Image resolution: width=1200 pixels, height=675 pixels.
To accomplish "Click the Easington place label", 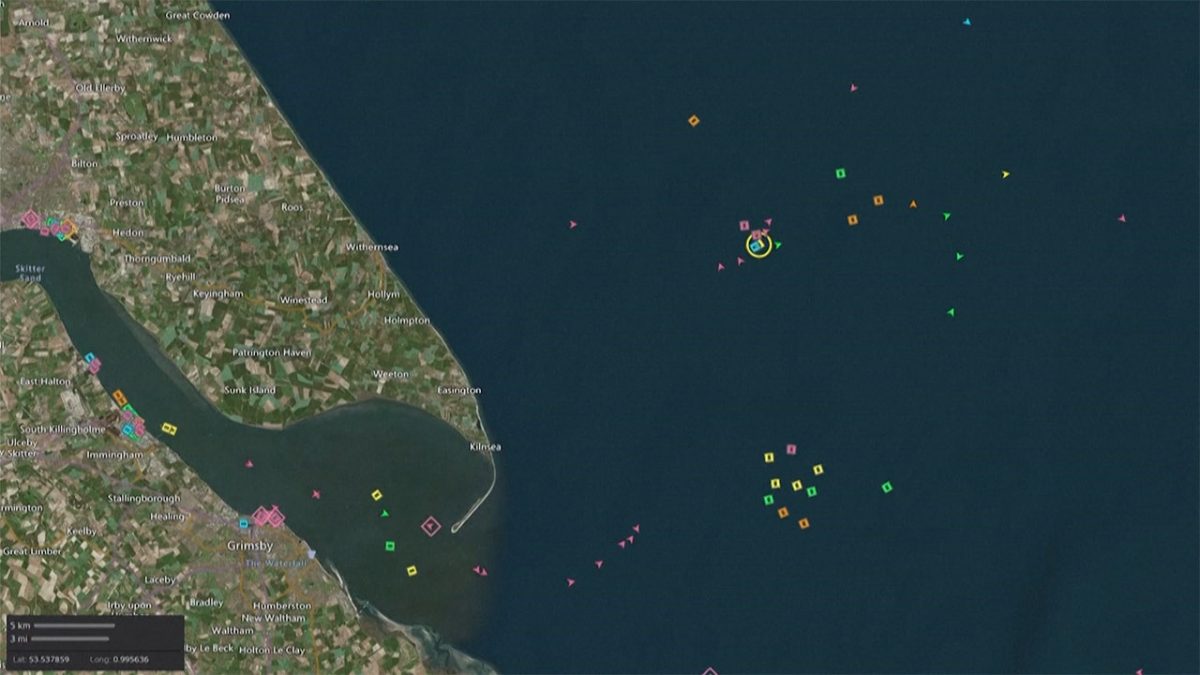I will 459,390.
